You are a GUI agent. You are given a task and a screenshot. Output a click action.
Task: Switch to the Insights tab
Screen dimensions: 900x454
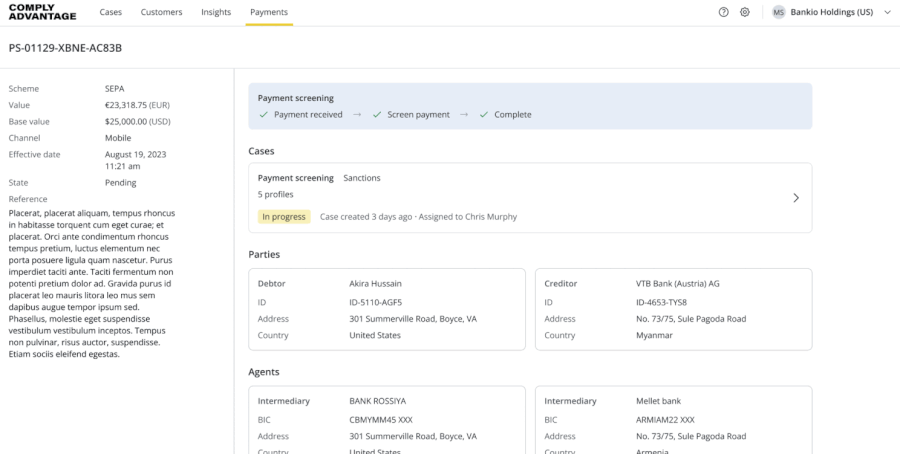click(x=216, y=12)
